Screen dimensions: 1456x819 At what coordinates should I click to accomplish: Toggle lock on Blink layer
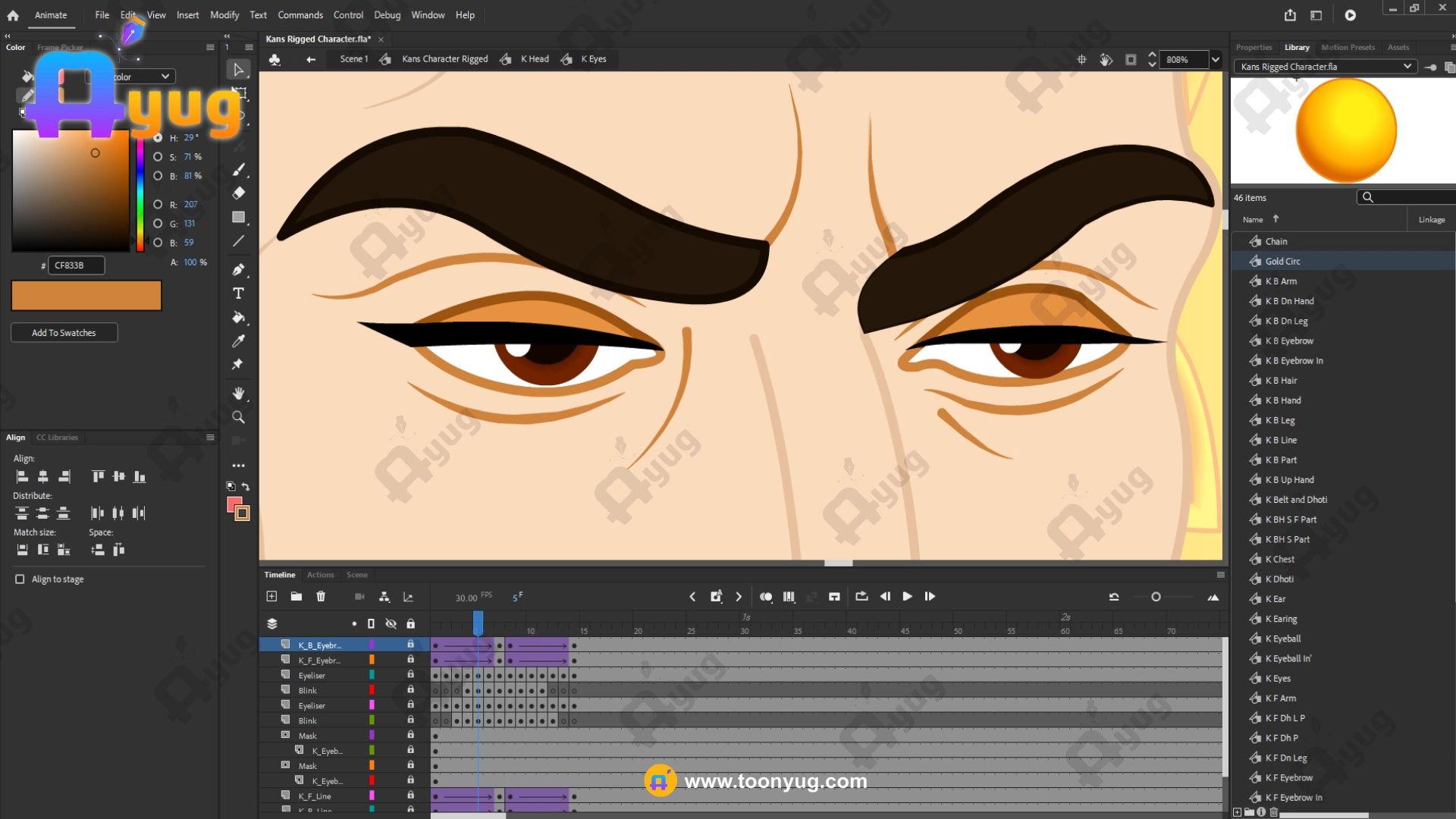coord(410,690)
